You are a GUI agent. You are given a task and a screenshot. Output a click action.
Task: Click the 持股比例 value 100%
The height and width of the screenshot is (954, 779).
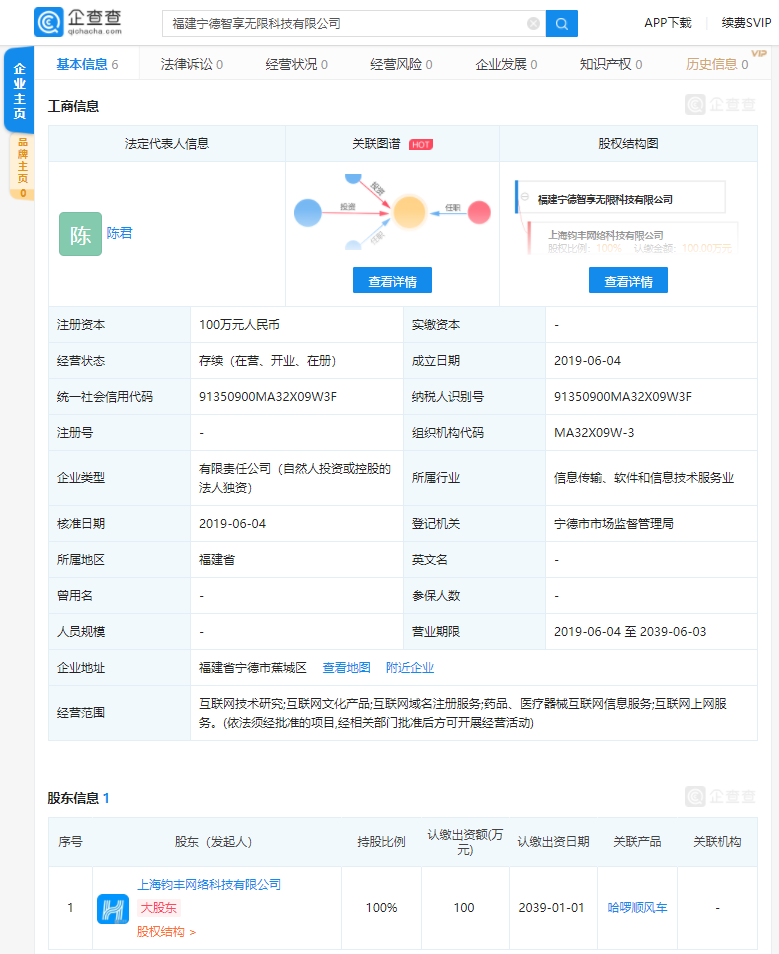[x=382, y=908]
